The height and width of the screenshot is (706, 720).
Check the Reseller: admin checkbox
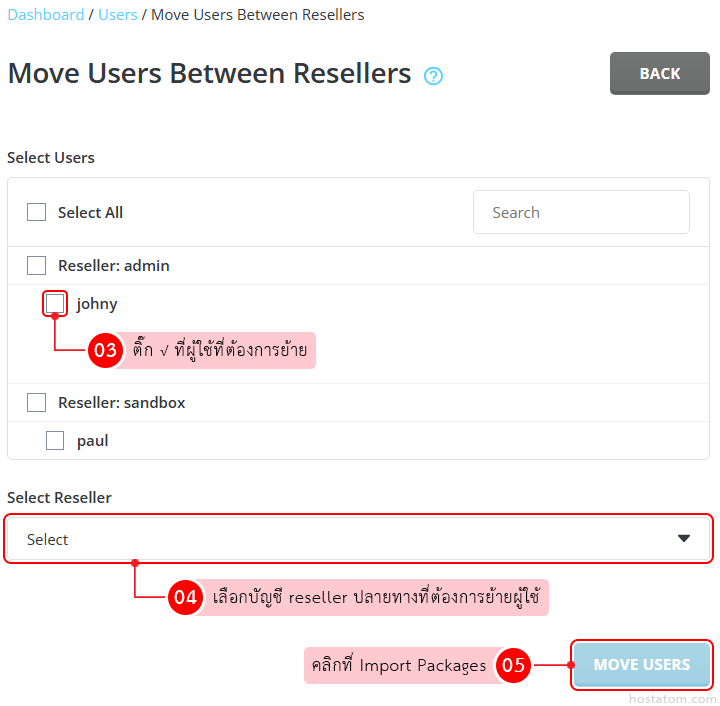coord(37,266)
